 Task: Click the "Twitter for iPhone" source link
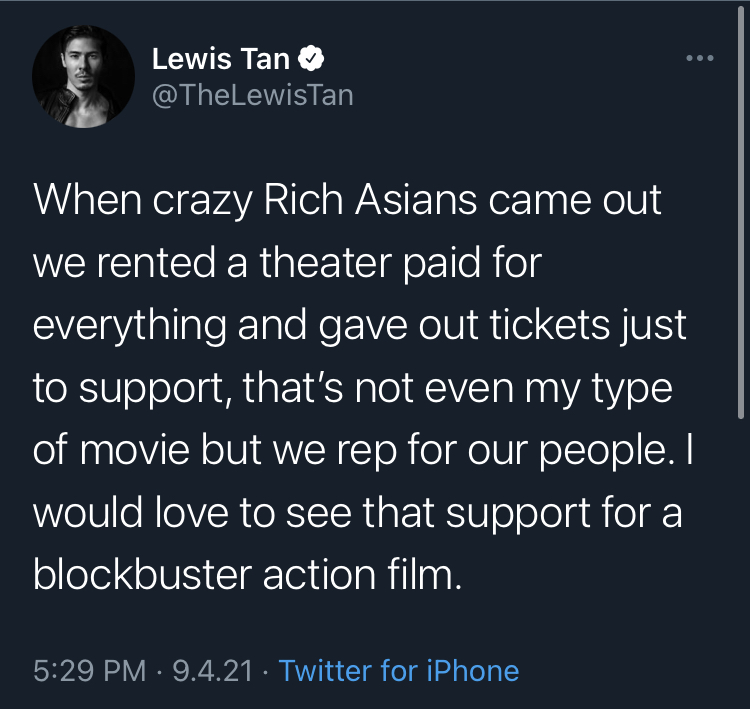click(399, 669)
